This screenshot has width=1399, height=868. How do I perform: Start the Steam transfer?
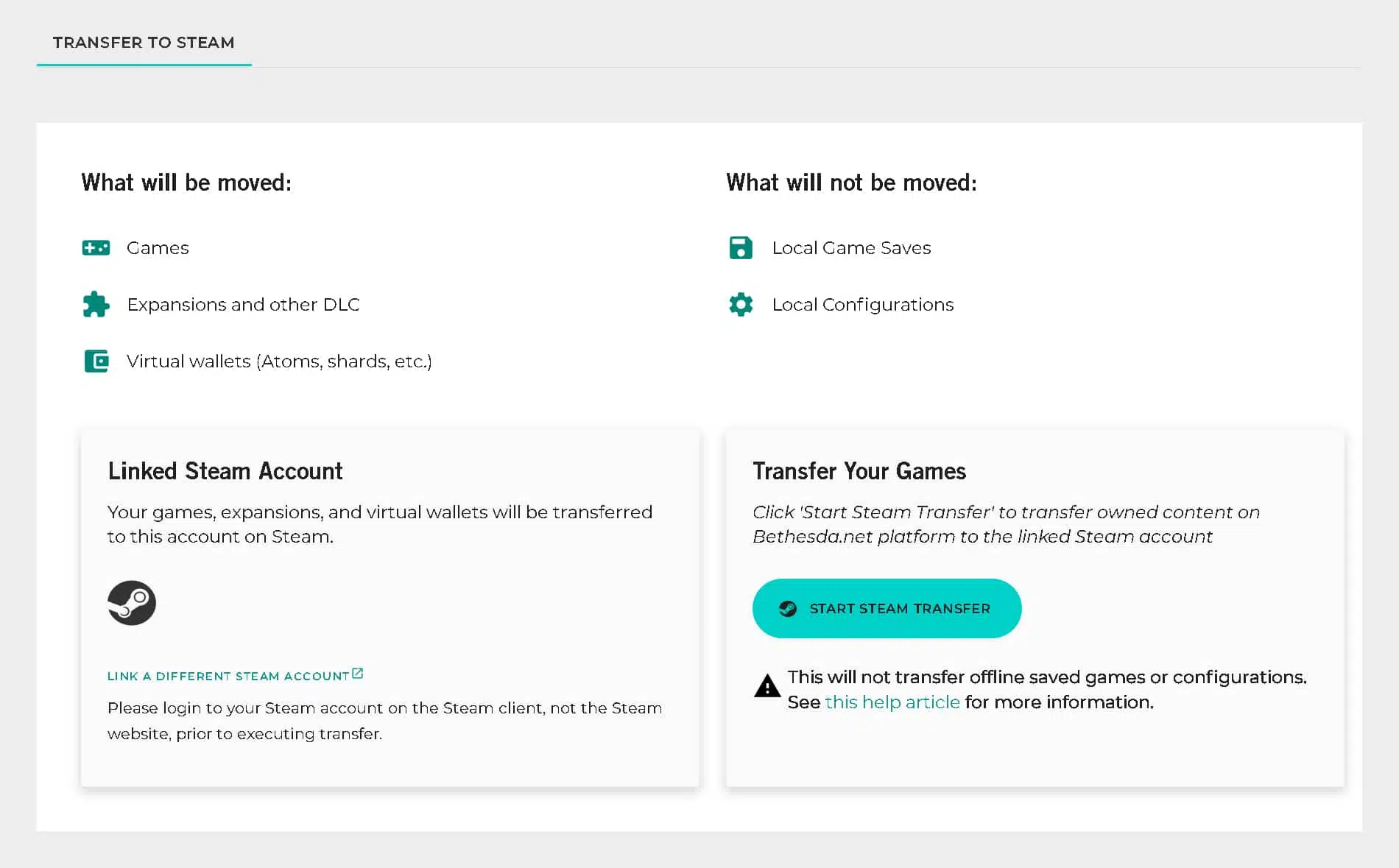click(x=887, y=608)
